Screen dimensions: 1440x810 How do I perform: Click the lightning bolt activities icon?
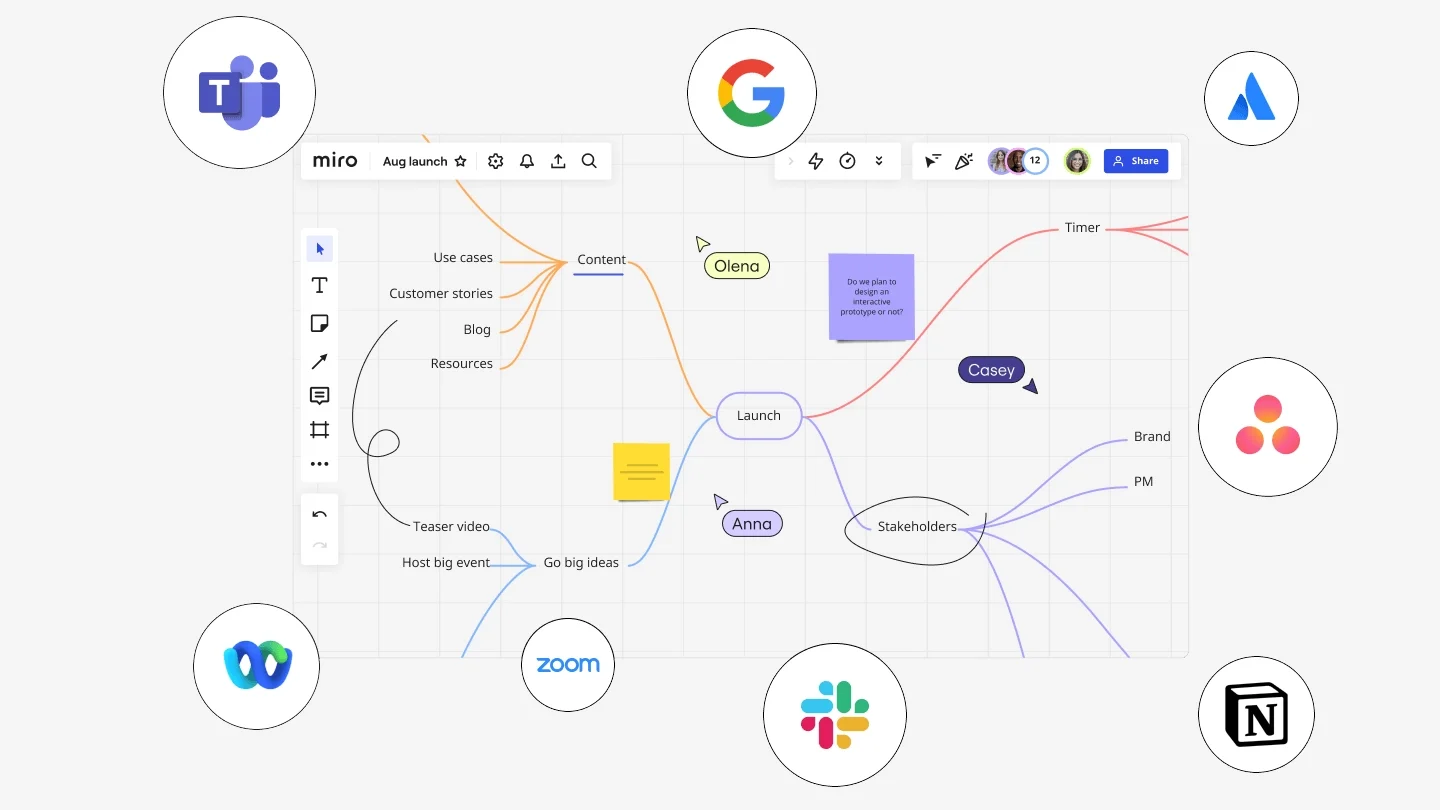click(816, 161)
